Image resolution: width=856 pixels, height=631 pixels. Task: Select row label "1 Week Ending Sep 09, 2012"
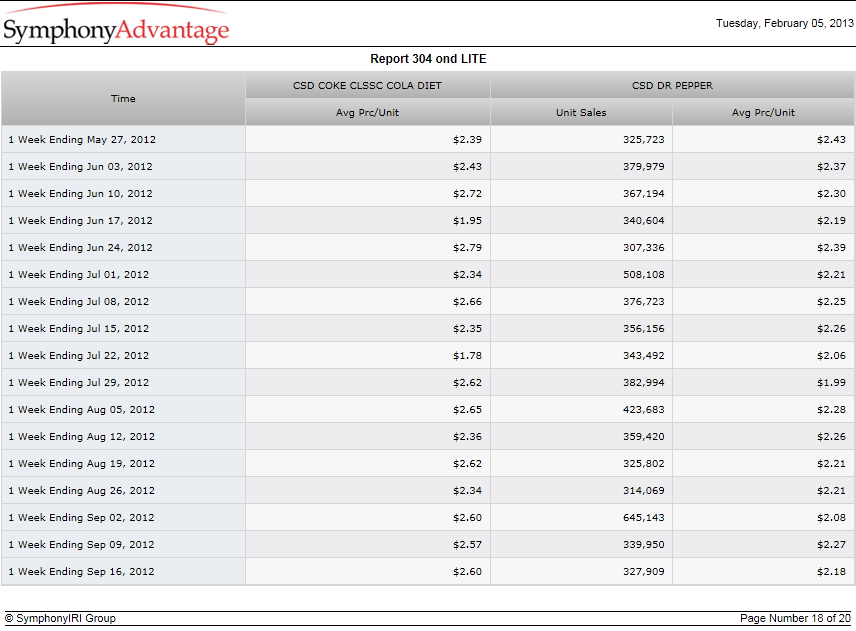tap(81, 545)
